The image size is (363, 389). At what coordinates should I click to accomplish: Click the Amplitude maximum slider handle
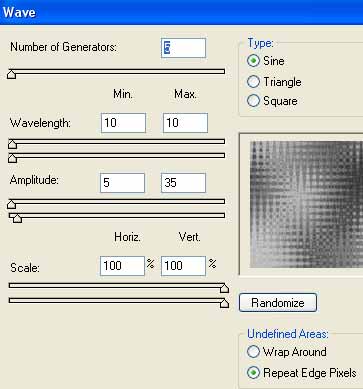point(17,218)
